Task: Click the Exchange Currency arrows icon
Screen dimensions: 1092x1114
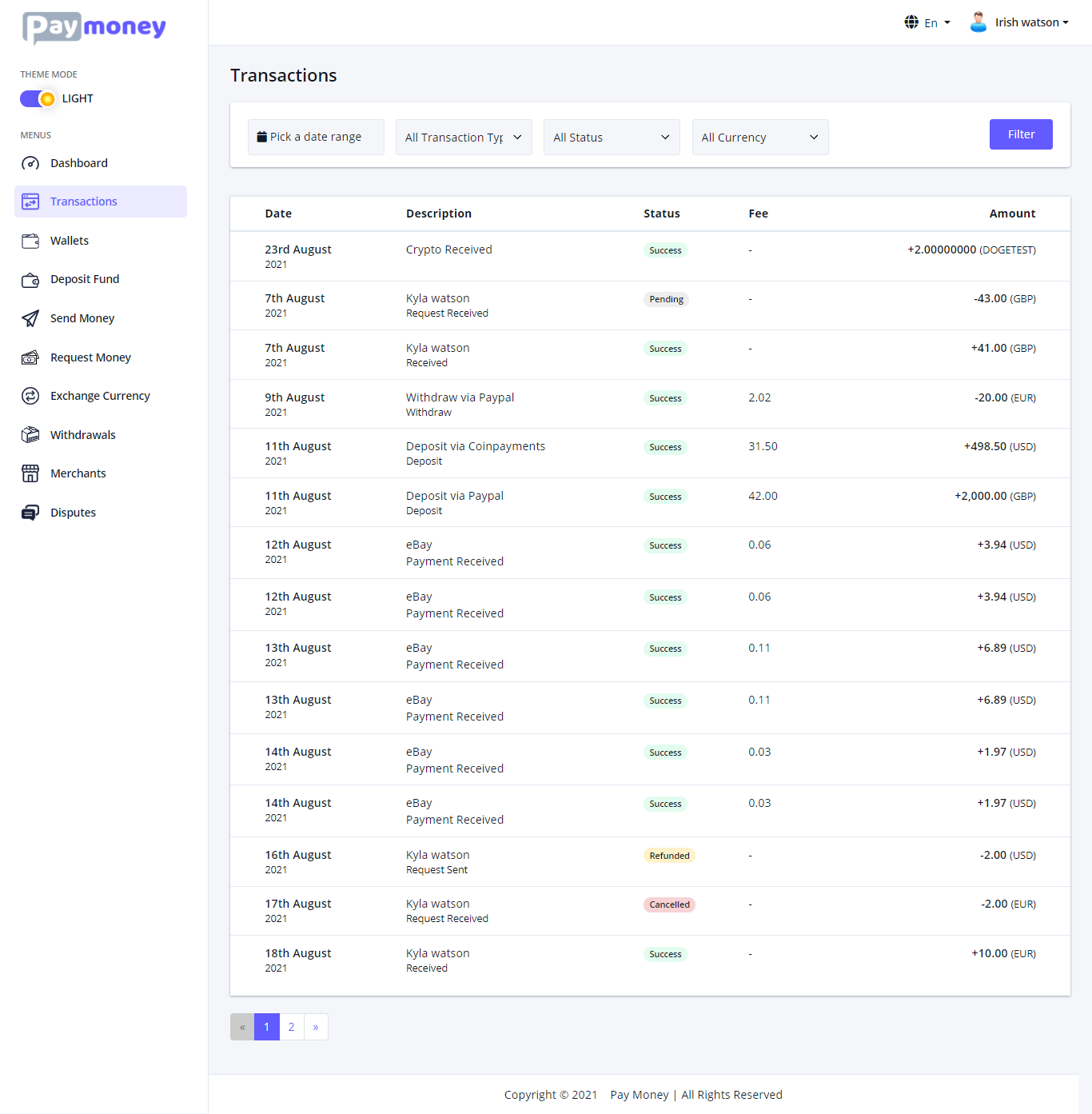Action: [x=30, y=396]
